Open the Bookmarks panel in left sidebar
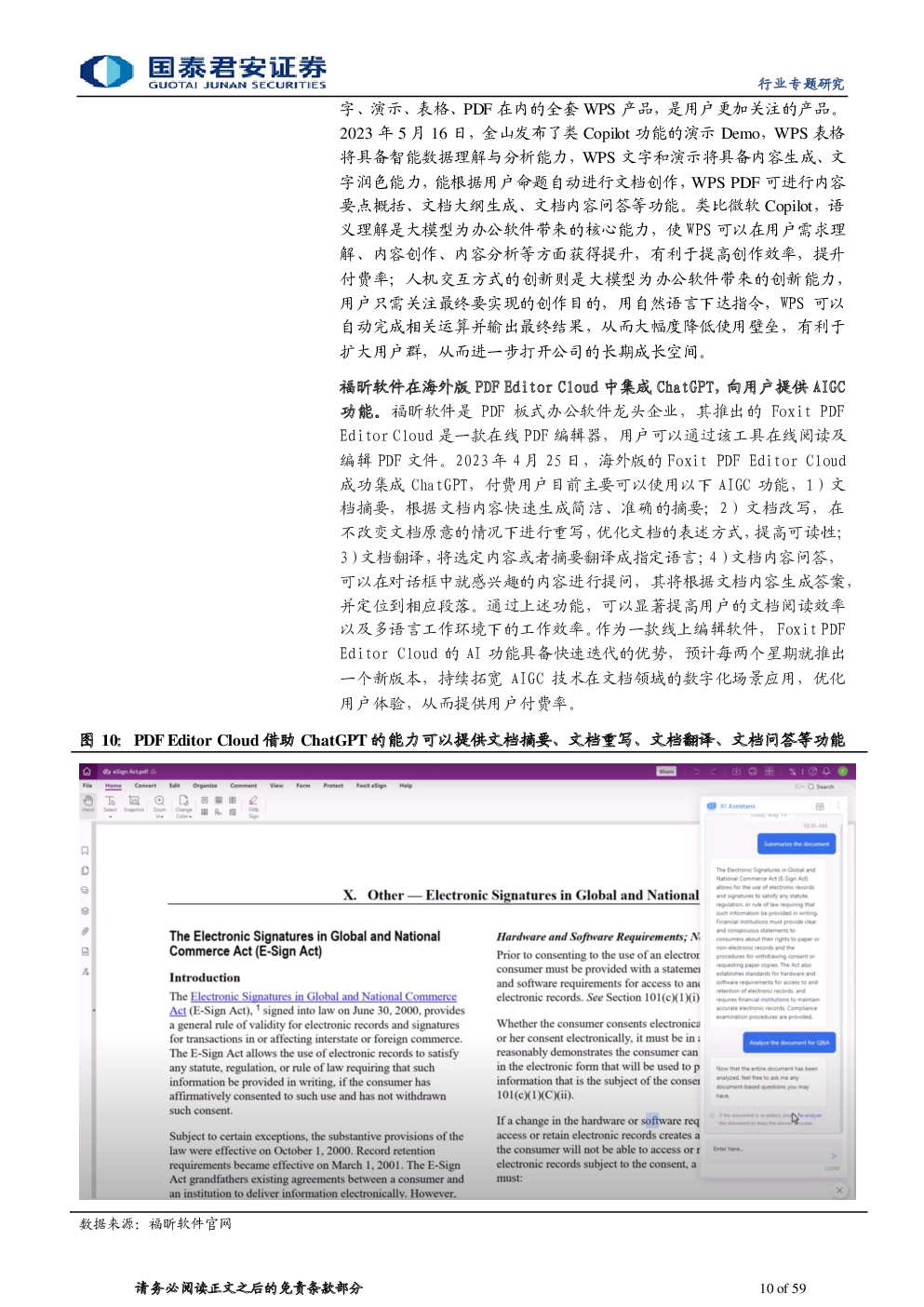 pyautogui.click(x=86, y=851)
